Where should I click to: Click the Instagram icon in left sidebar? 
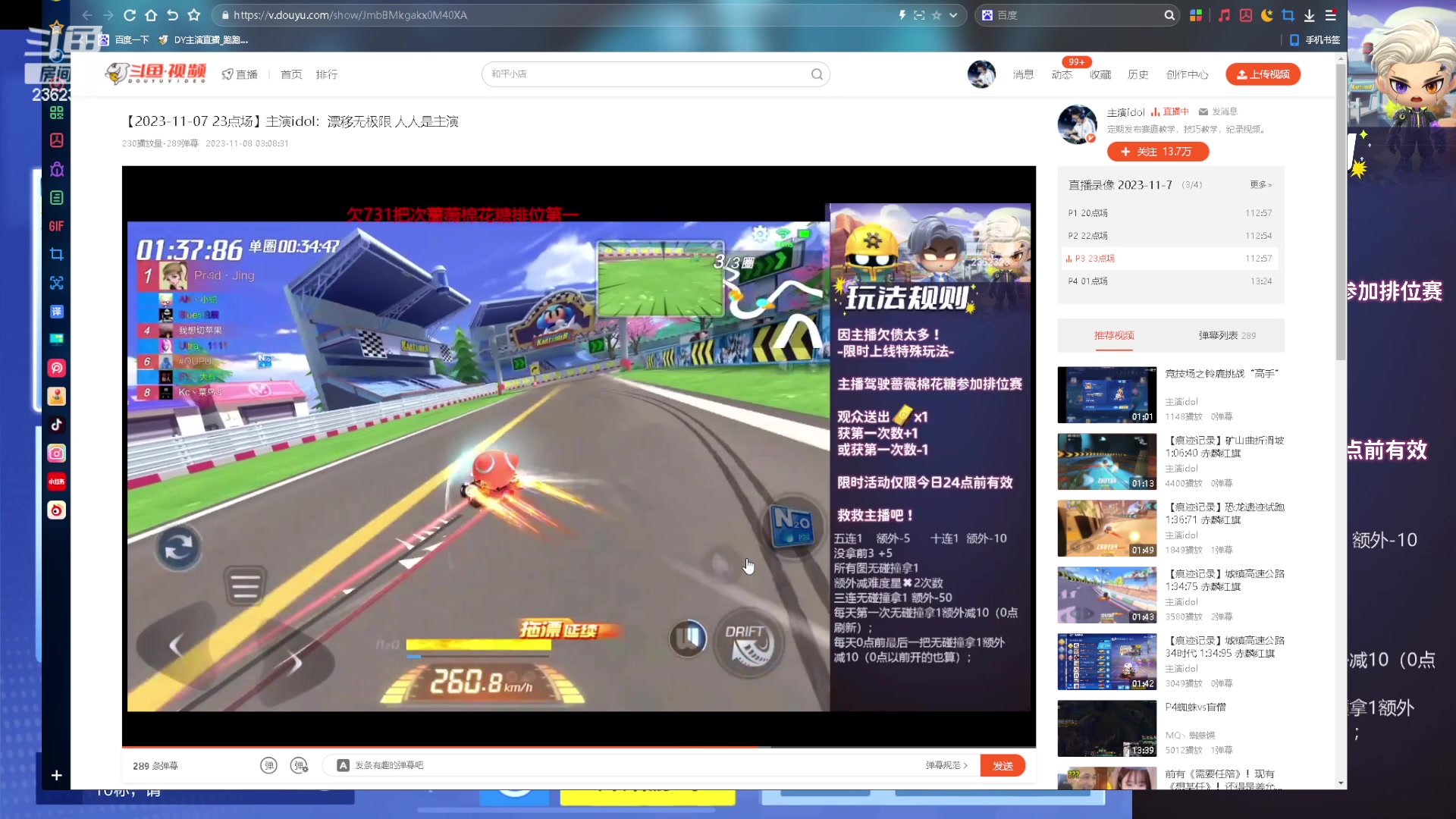pos(56,453)
